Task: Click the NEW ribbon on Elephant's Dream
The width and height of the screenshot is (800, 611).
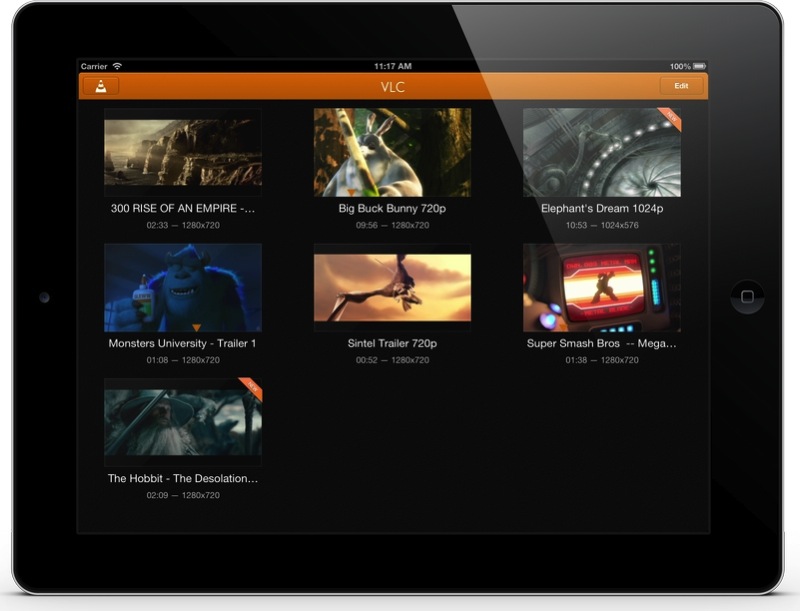Action: (671, 118)
